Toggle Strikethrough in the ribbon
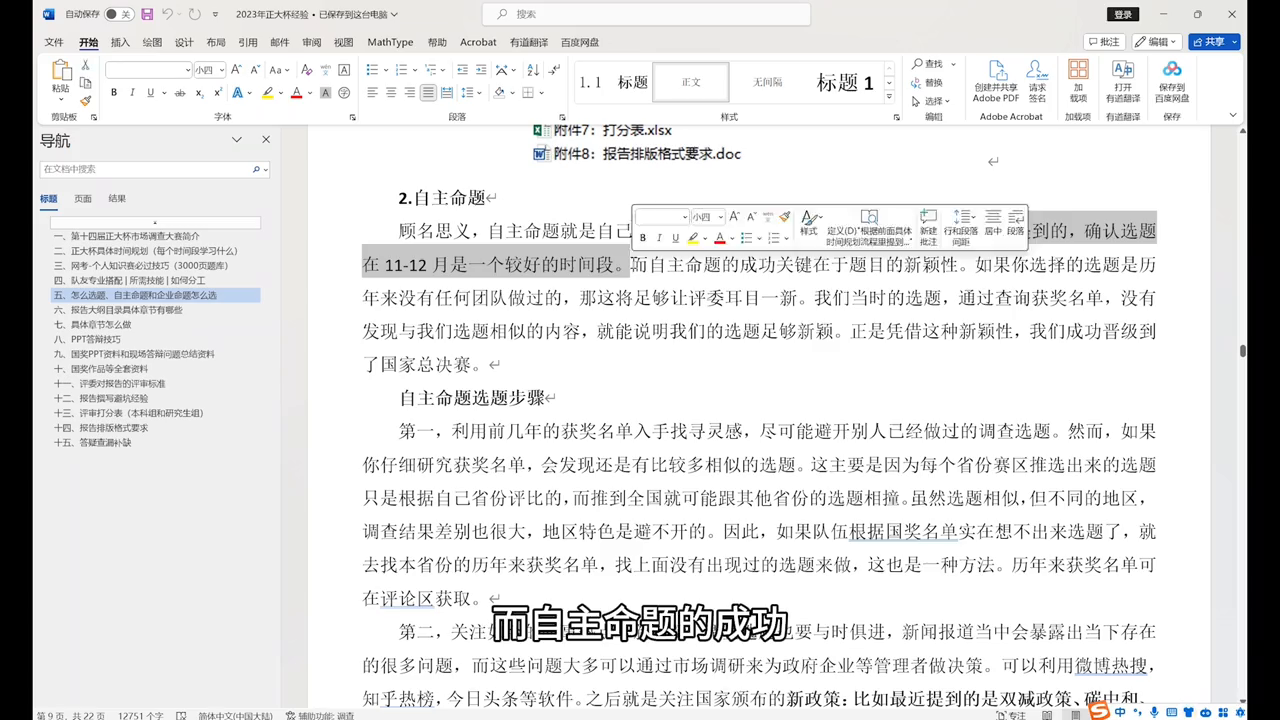The width and height of the screenshot is (1280, 720). pos(180,93)
